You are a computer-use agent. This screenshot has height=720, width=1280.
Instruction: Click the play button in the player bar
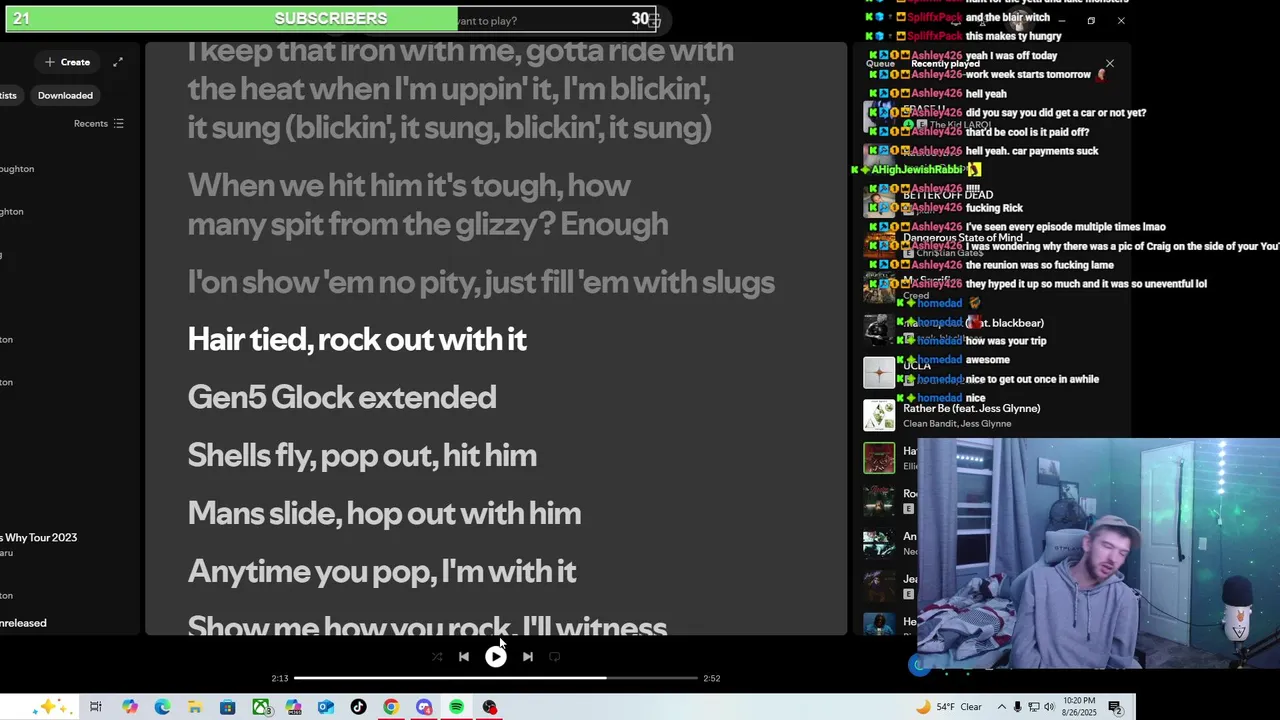point(495,657)
